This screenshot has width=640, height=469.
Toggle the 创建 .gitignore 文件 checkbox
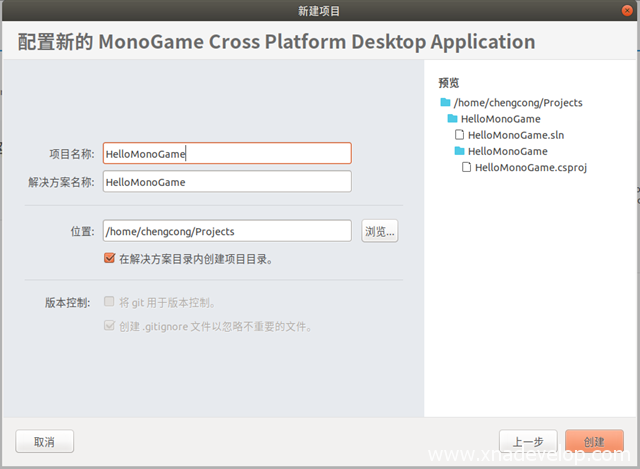(x=110, y=326)
